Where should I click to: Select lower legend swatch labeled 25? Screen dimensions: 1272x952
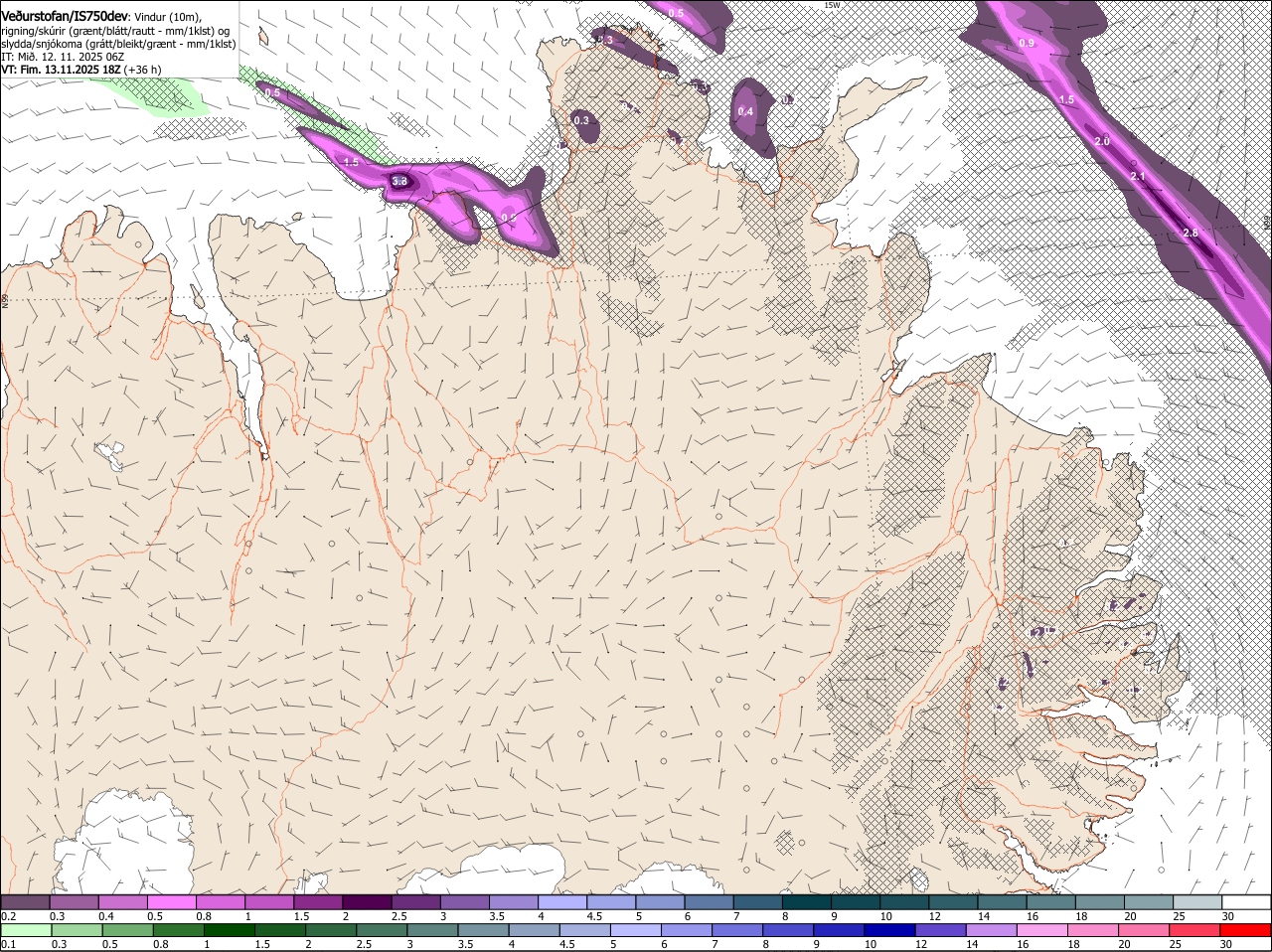1194,930
